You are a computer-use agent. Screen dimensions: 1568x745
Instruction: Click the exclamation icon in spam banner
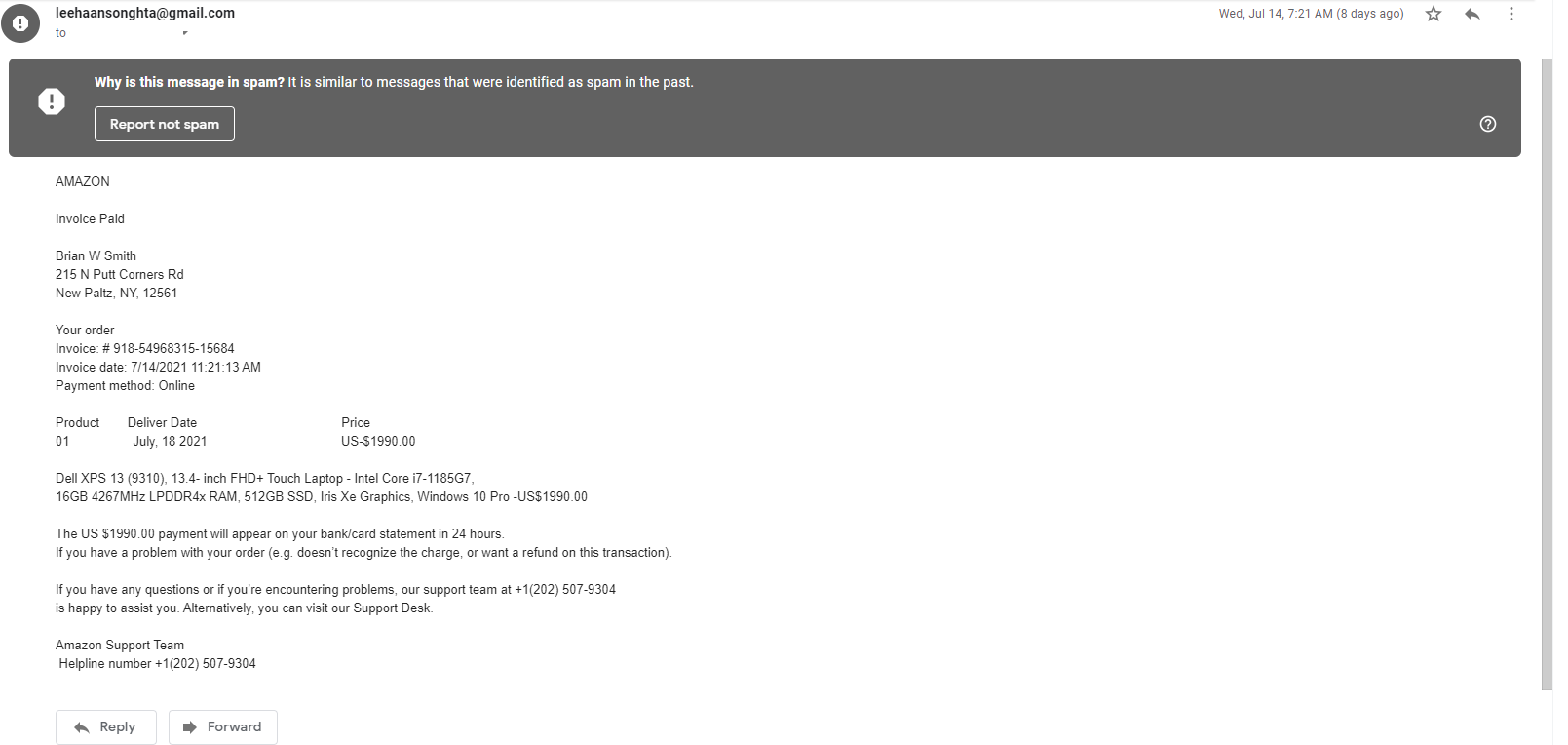(52, 101)
